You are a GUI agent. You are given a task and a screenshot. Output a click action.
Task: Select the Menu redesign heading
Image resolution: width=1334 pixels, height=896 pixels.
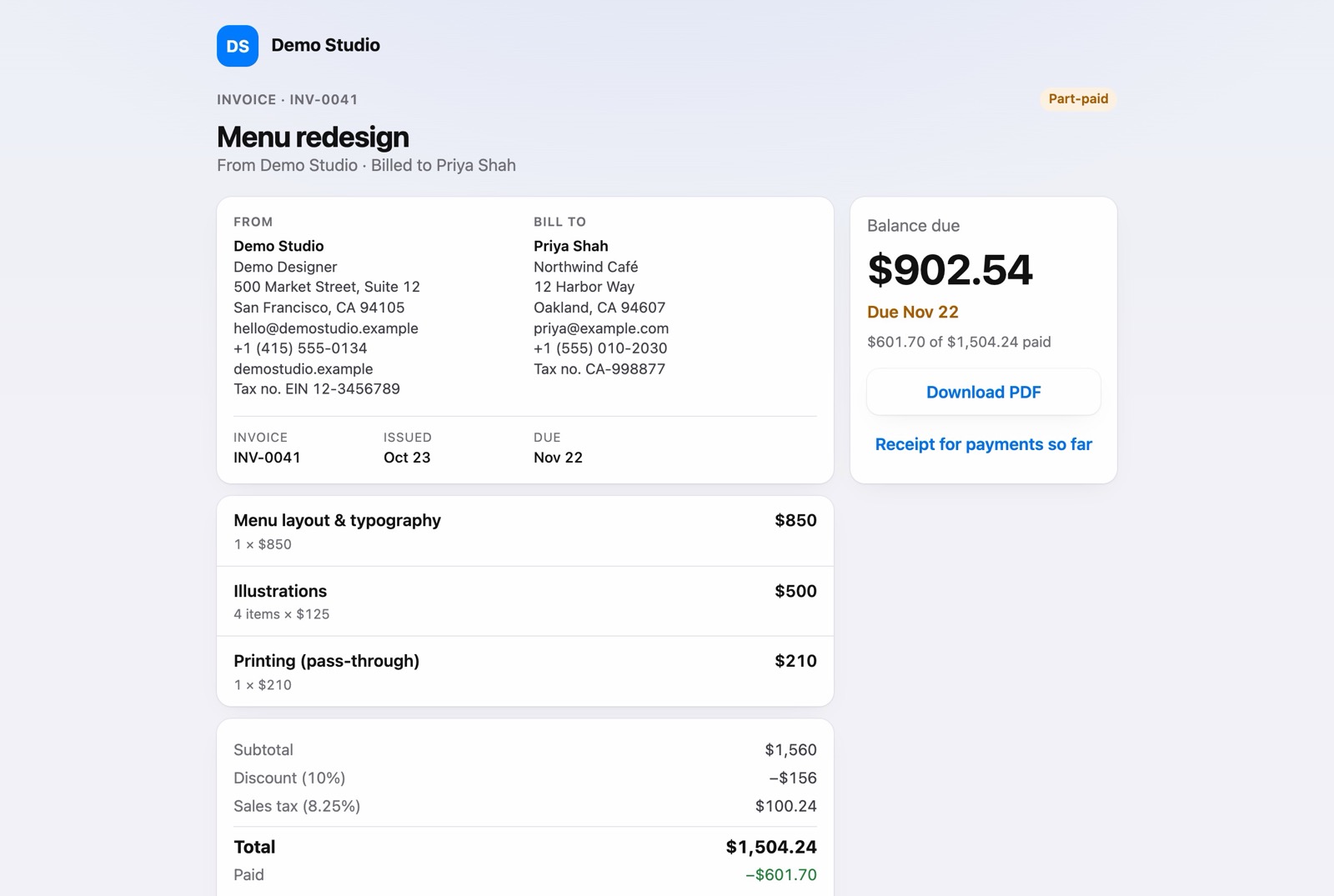(313, 137)
